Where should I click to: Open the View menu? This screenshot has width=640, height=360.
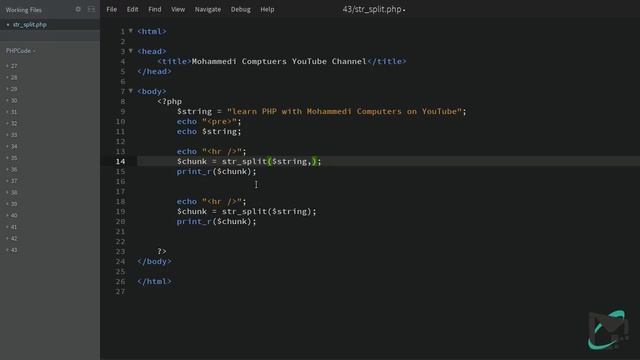[x=178, y=9]
